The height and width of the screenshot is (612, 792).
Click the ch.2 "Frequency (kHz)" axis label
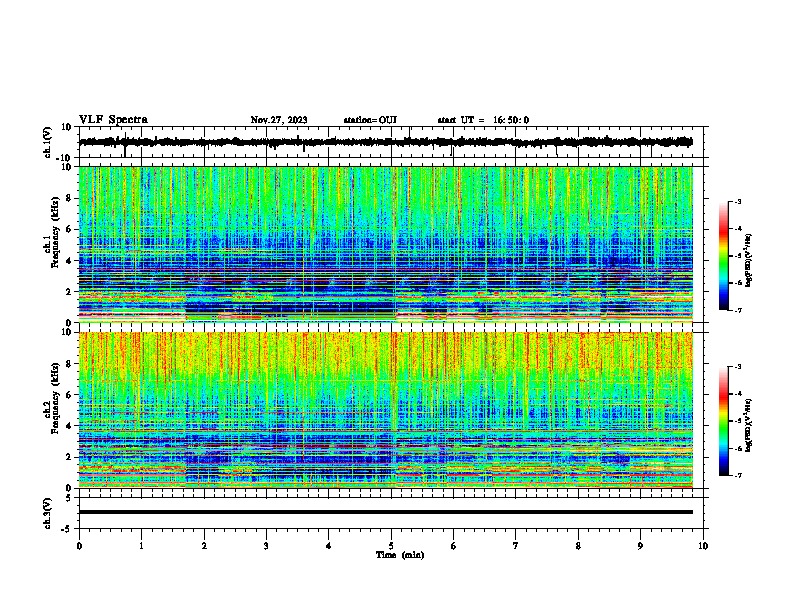55,398
